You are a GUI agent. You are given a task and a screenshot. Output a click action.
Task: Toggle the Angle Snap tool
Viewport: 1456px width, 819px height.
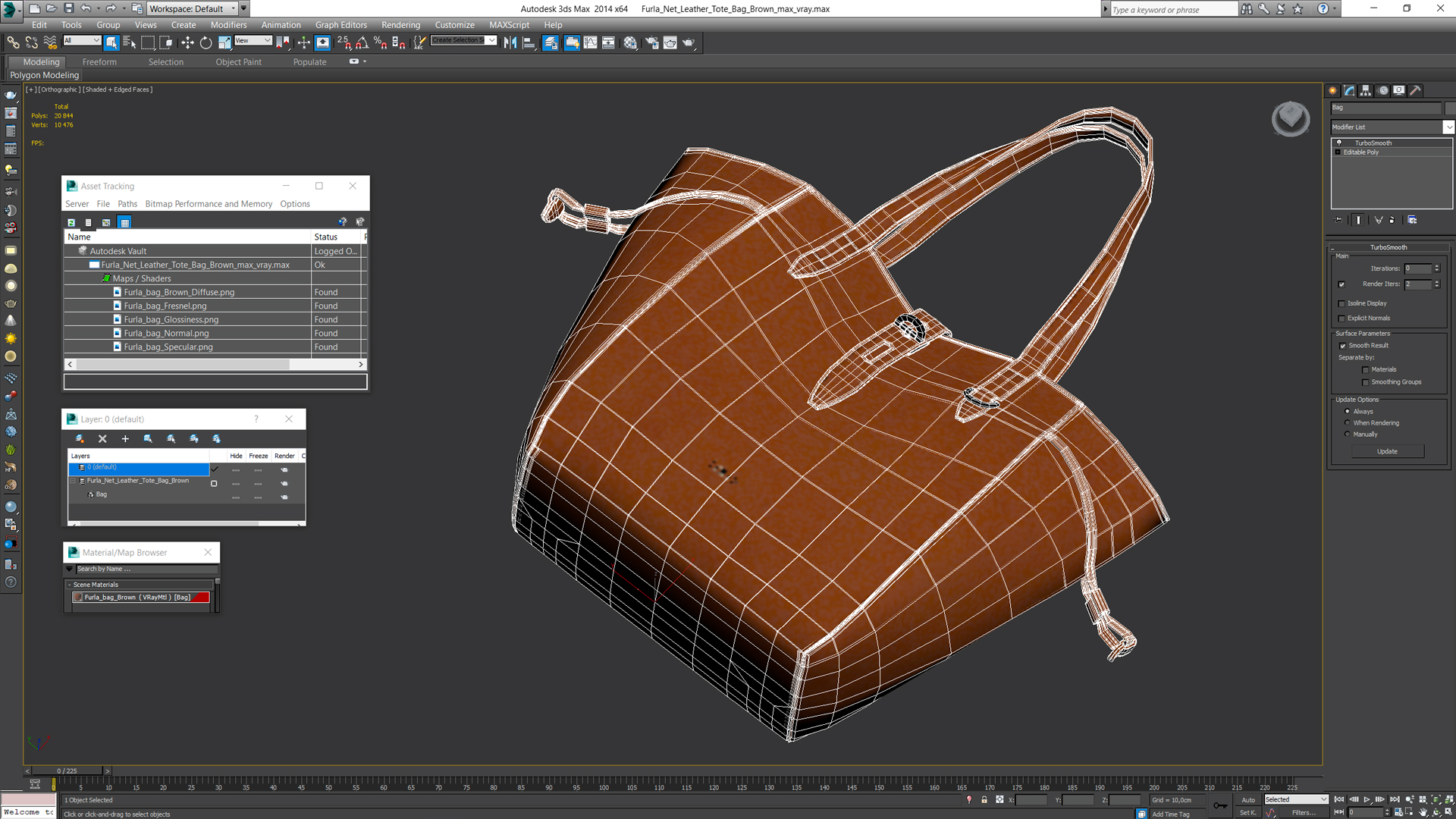click(362, 42)
